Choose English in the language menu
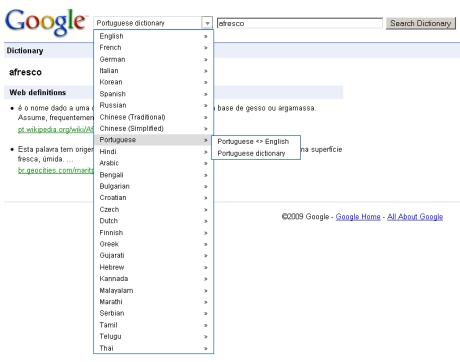The height and width of the screenshot is (362, 460). point(153,36)
